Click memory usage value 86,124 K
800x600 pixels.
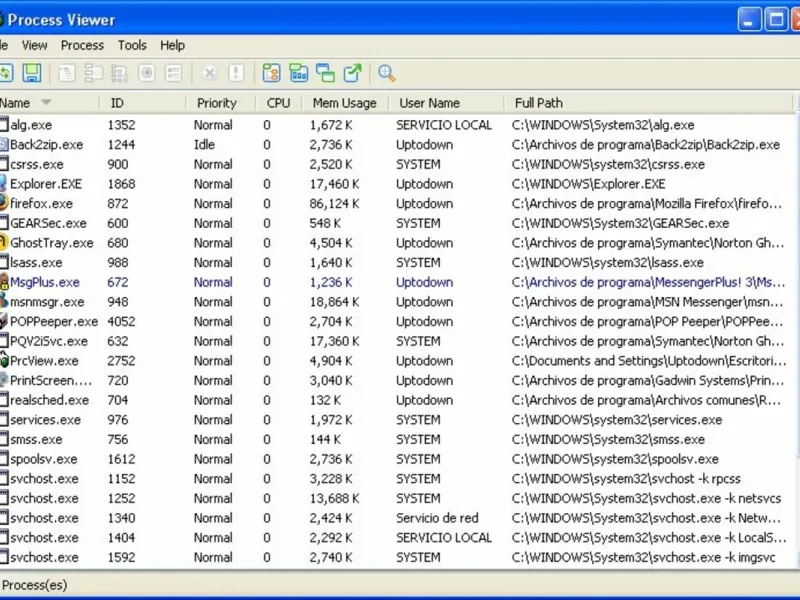[x=334, y=204]
